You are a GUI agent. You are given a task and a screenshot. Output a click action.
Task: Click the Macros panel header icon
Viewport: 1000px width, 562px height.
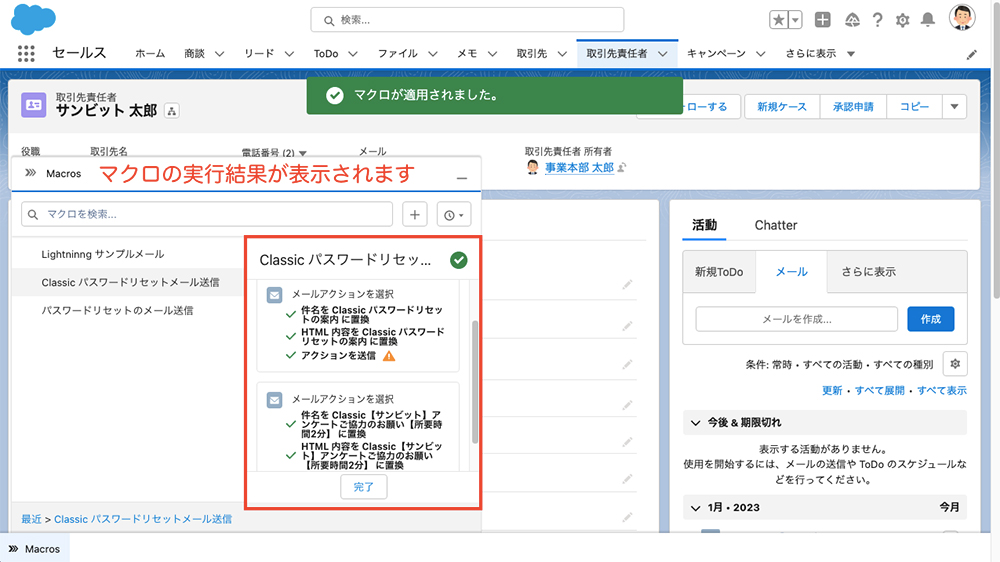30,173
